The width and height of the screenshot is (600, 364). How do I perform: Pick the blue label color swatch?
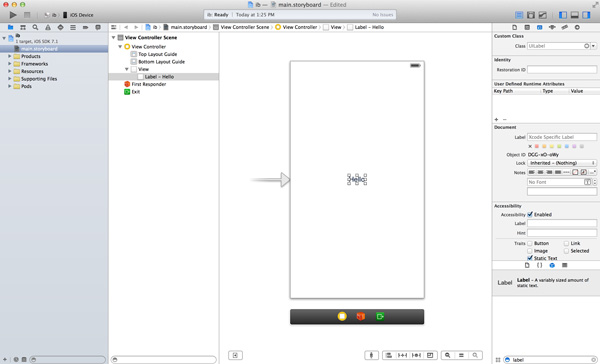(567, 146)
